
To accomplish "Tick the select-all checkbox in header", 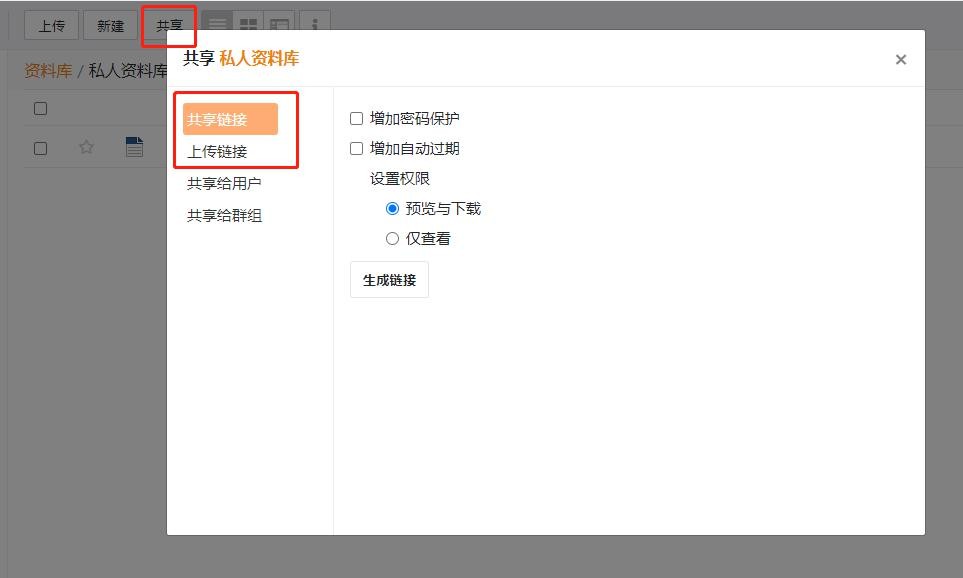I will (41, 109).
